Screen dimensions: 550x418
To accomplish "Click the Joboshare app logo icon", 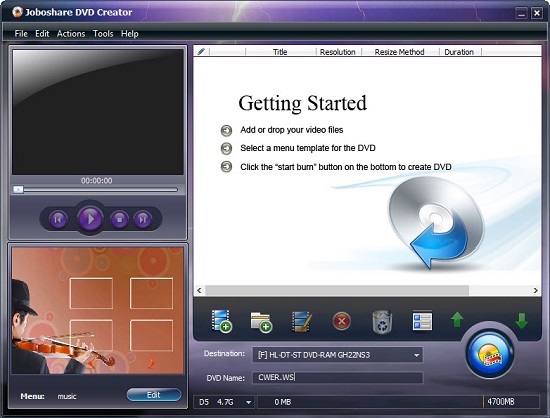I will (x=17, y=12).
